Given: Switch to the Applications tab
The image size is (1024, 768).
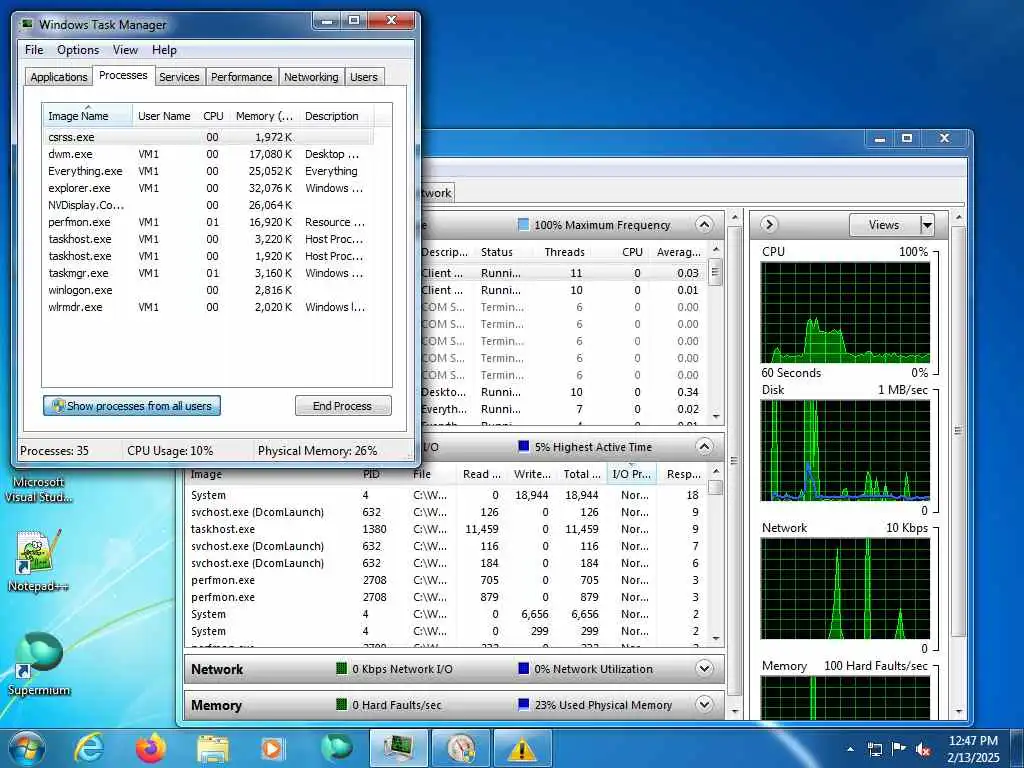Looking at the screenshot, I should tap(59, 76).
